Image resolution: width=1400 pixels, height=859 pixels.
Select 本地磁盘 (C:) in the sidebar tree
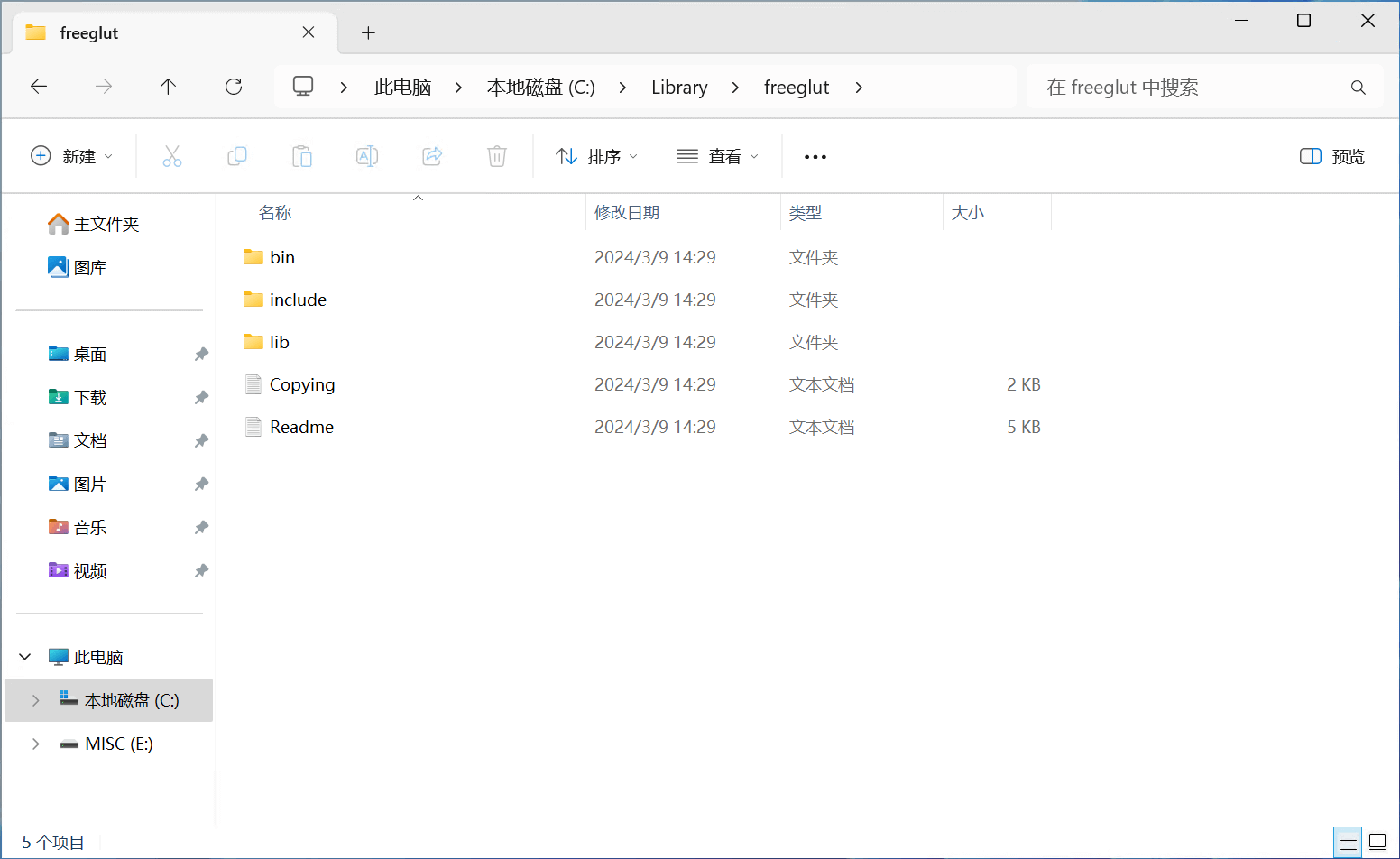(109, 700)
